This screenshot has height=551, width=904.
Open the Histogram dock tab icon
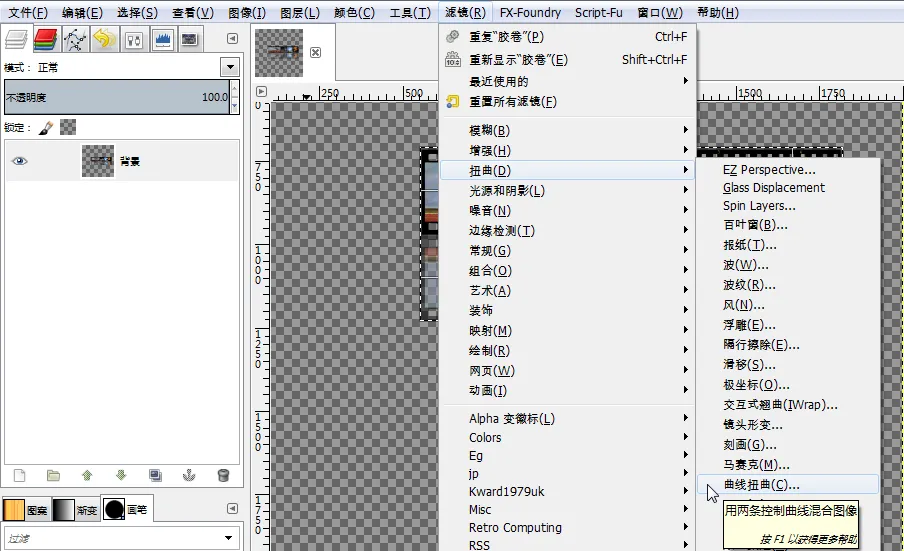pos(163,39)
